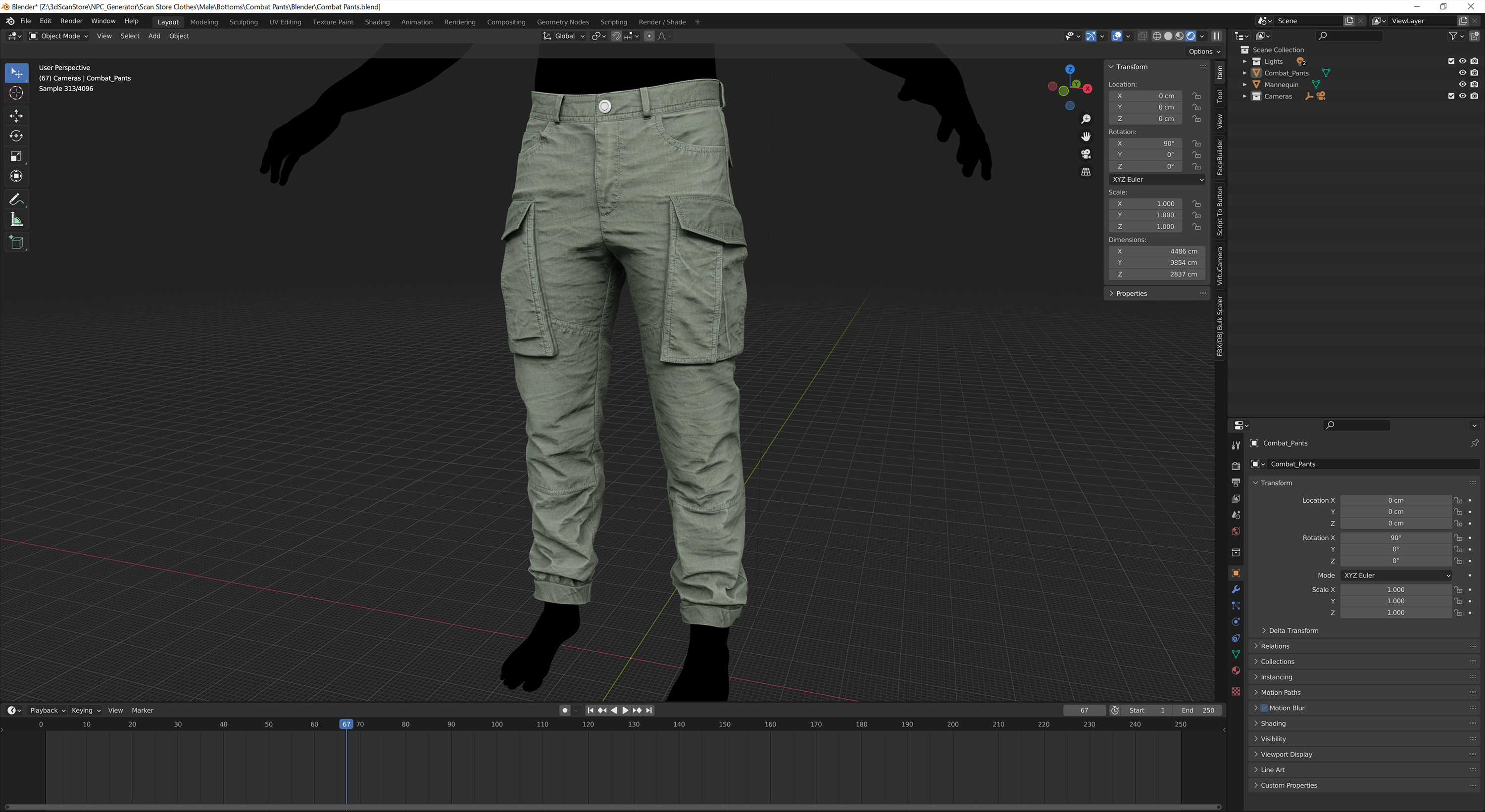This screenshot has width=1485, height=812.
Task: Open the Render menu
Action: [x=71, y=21]
